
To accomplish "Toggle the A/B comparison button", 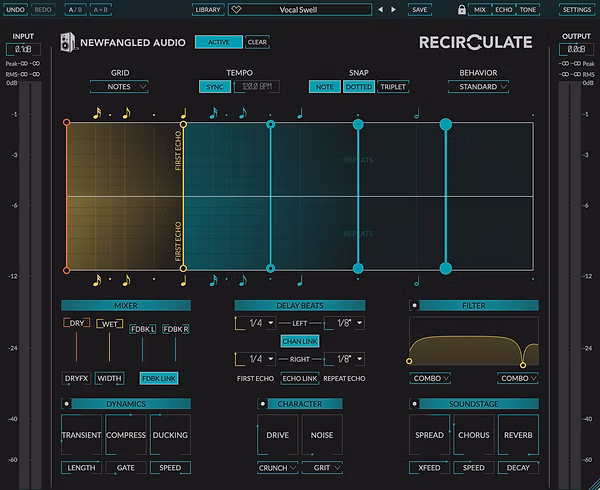I will [x=75, y=10].
